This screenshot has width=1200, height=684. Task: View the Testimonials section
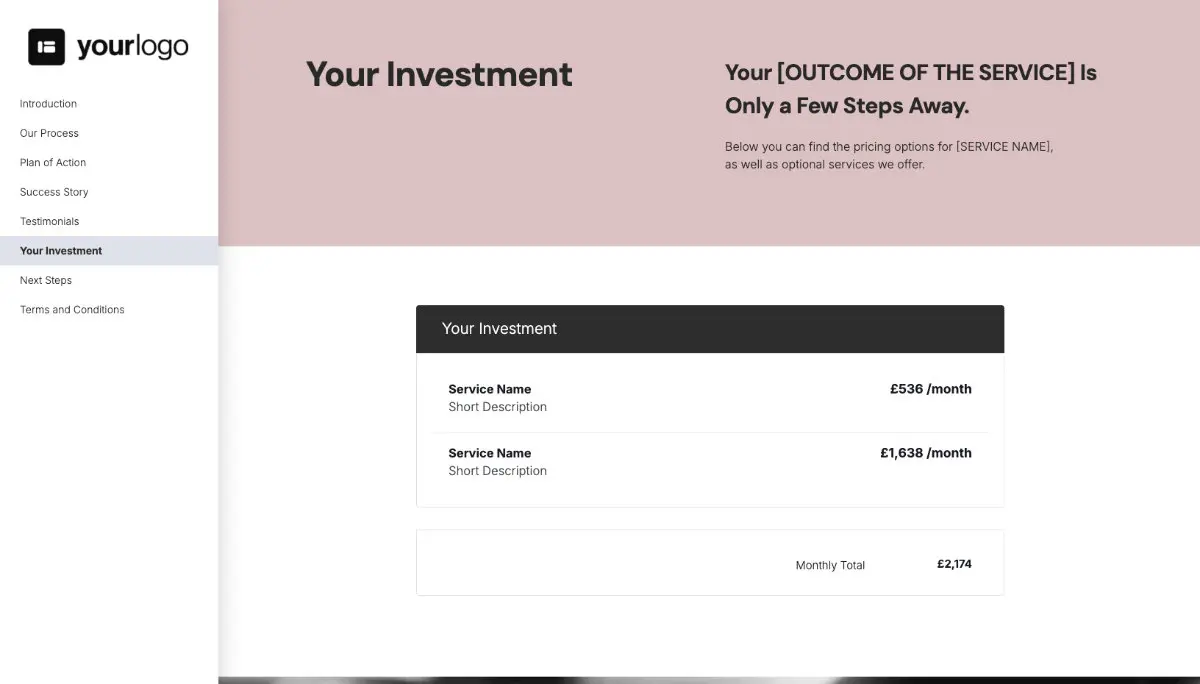[x=49, y=221]
